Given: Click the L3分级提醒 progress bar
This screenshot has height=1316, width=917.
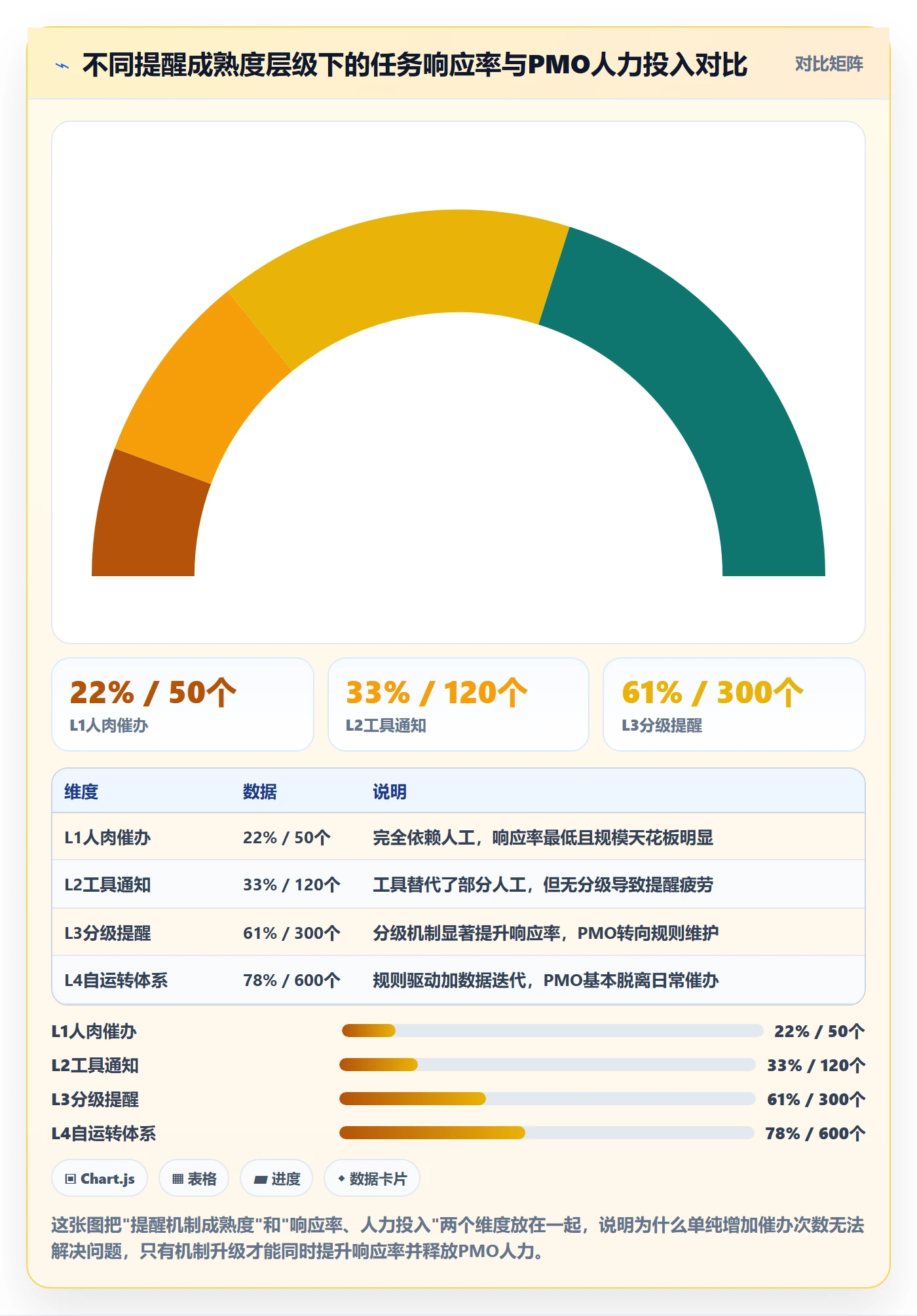Looking at the screenshot, I should [x=548, y=1099].
